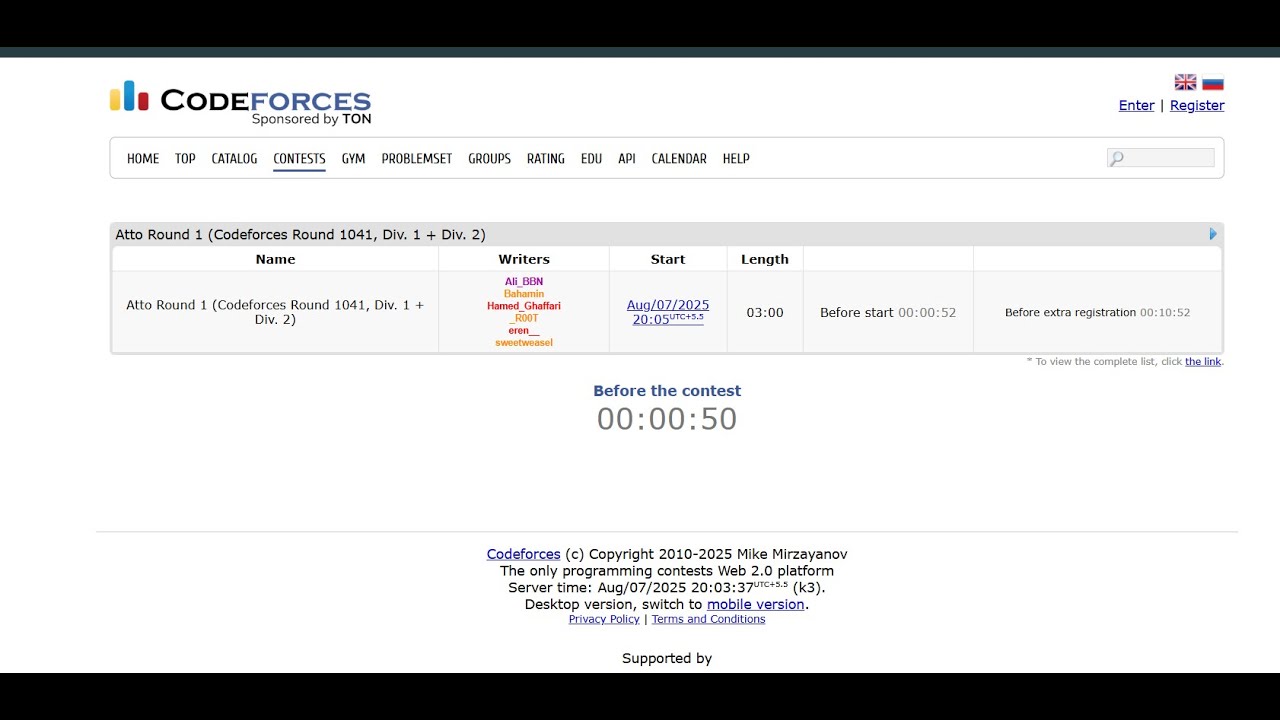Screen dimensions: 1280x720
Task: Click the large 00:00:50 countdown timer
Action: coord(667,419)
